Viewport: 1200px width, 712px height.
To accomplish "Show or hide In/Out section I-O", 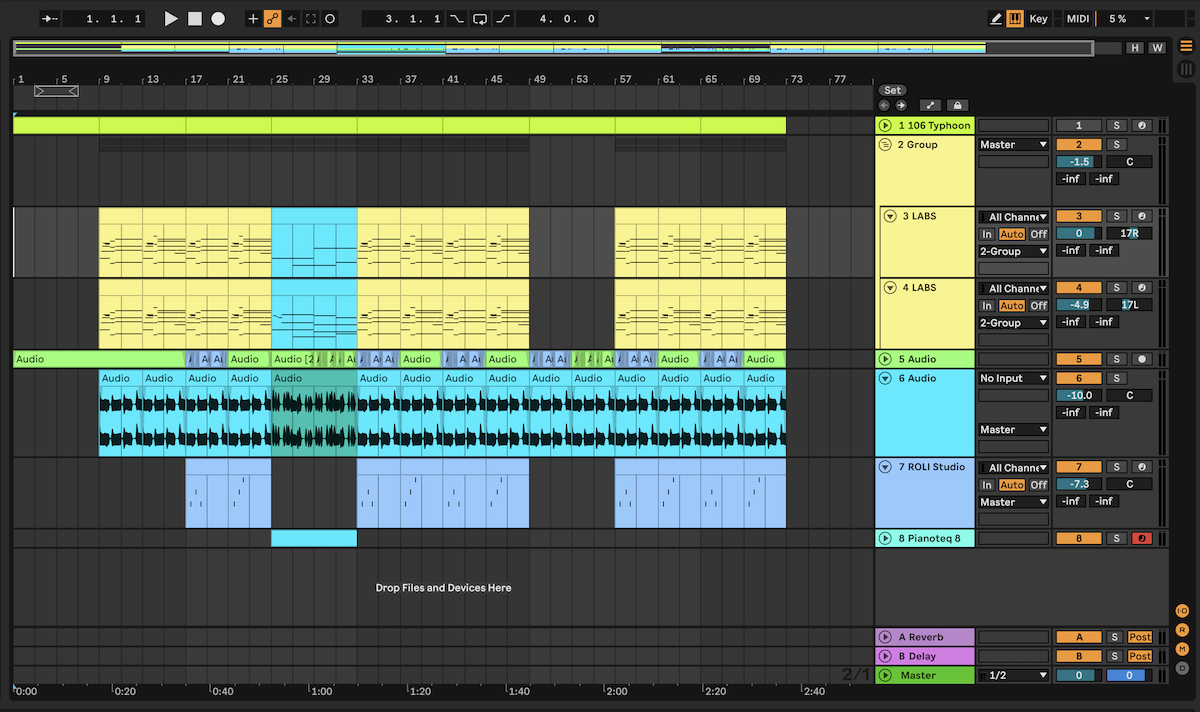I will tap(1182, 611).
